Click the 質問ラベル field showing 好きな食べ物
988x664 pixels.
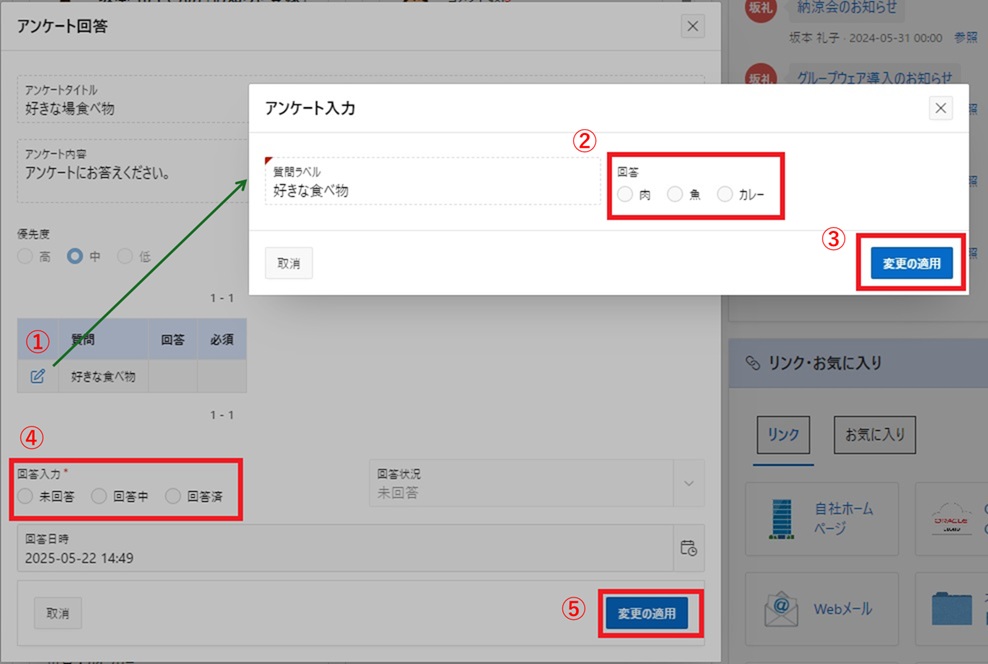click(x=433, y=181)
